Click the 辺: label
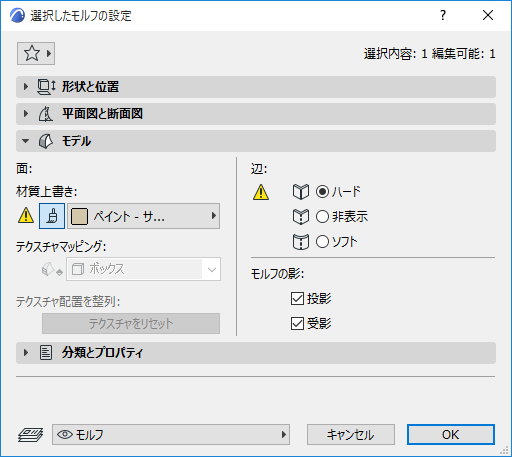The image size is (512, 457). pyautogui.click(x=259, y=169)
